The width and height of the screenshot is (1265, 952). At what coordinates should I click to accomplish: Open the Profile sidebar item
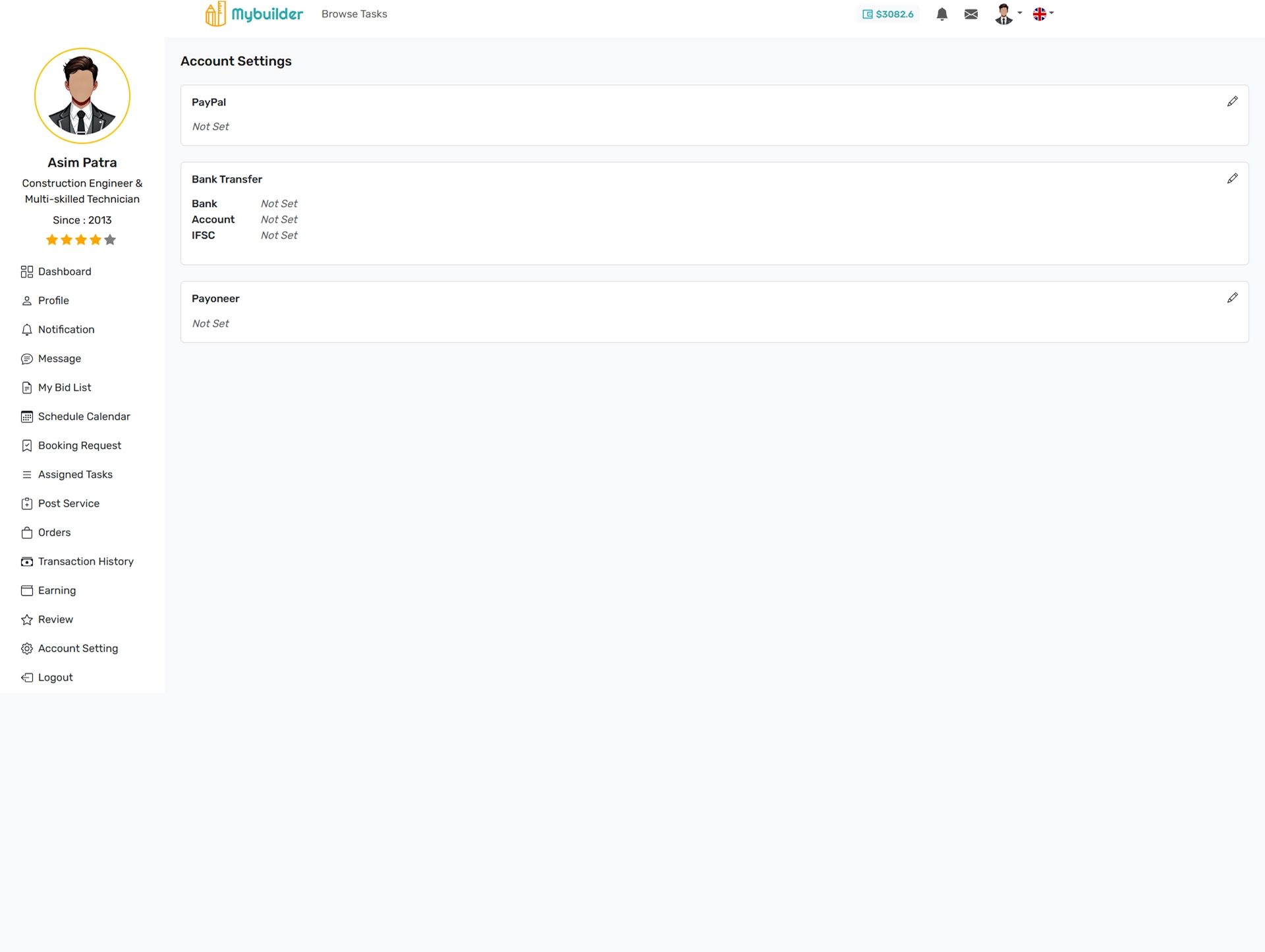[53, 300]
